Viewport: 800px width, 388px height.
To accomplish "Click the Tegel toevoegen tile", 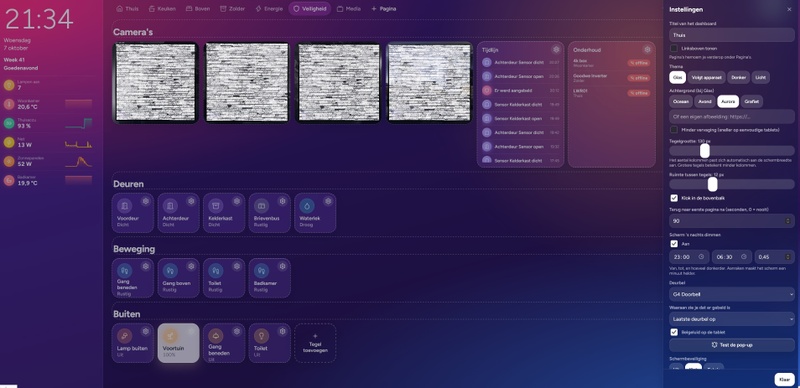I will (x=315, y=343).
